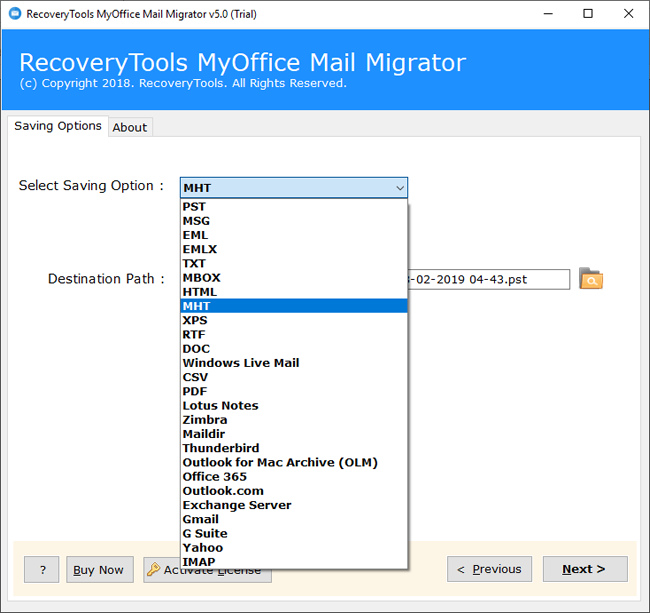Go back with the Previous button
The height and width of the screenshot is (613, 650).
coord(489,569)
